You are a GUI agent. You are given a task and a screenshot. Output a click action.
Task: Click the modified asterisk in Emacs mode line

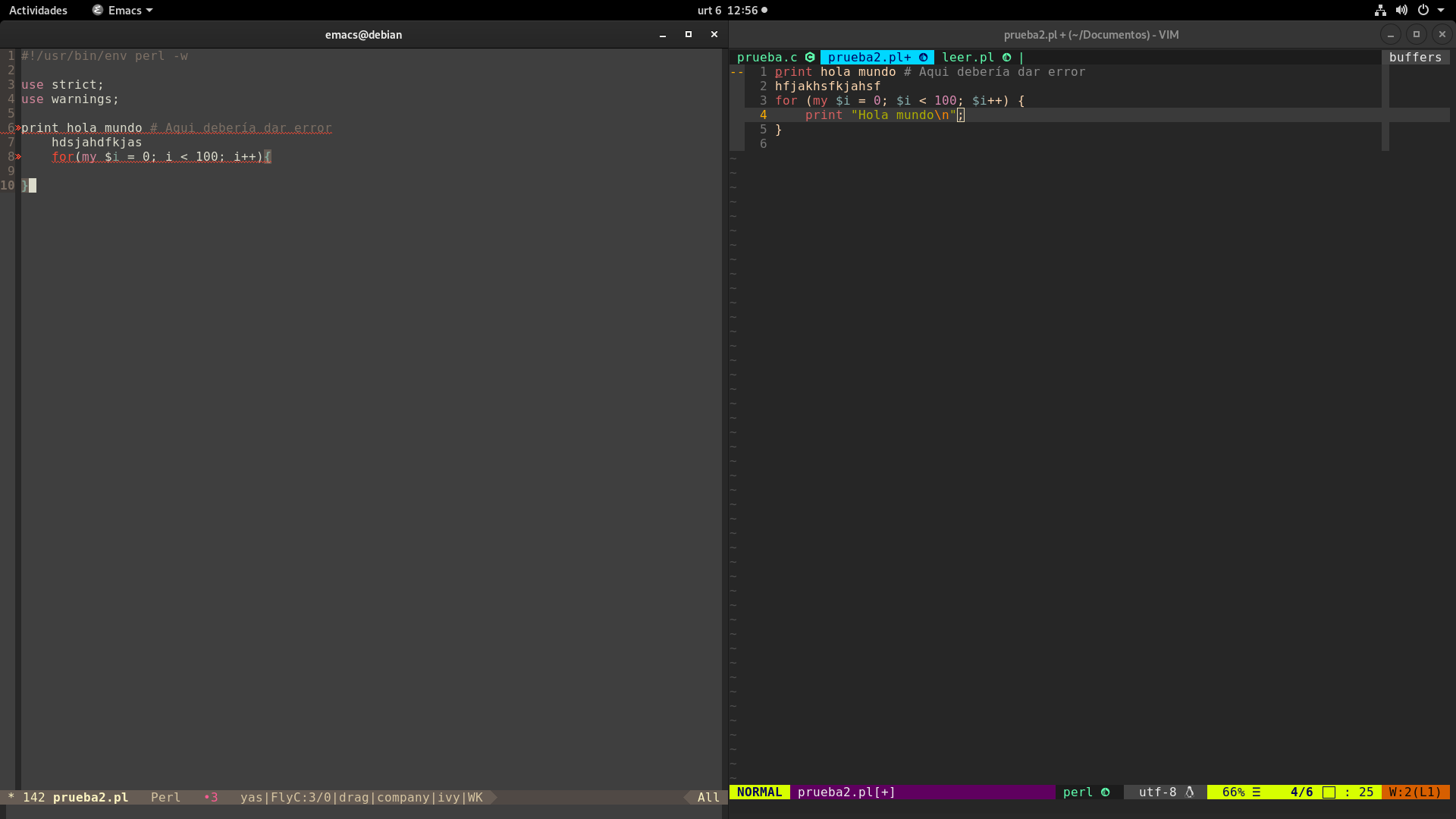[x=11, y=797]
